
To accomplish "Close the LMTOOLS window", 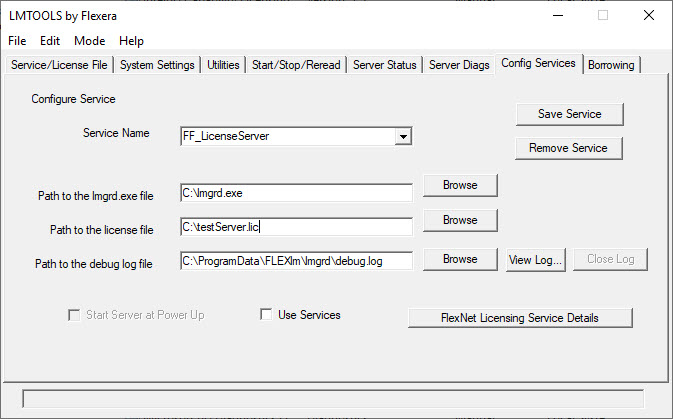I will [649, 15].
